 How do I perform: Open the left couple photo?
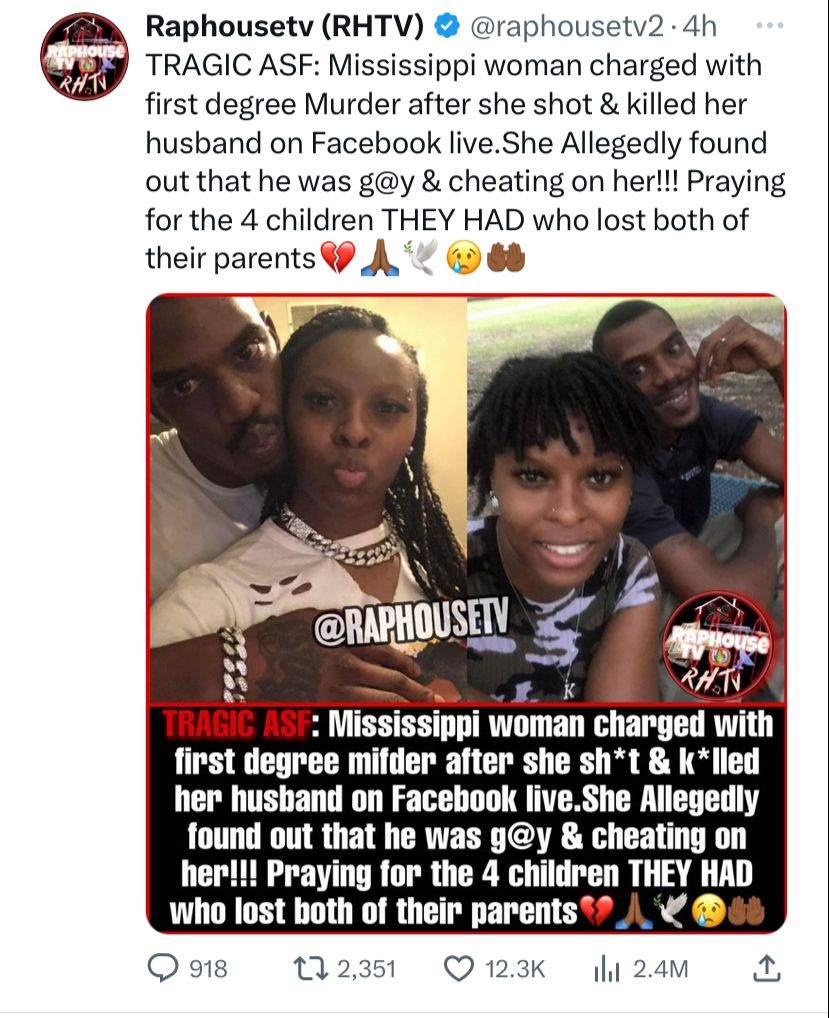point(308,499)
